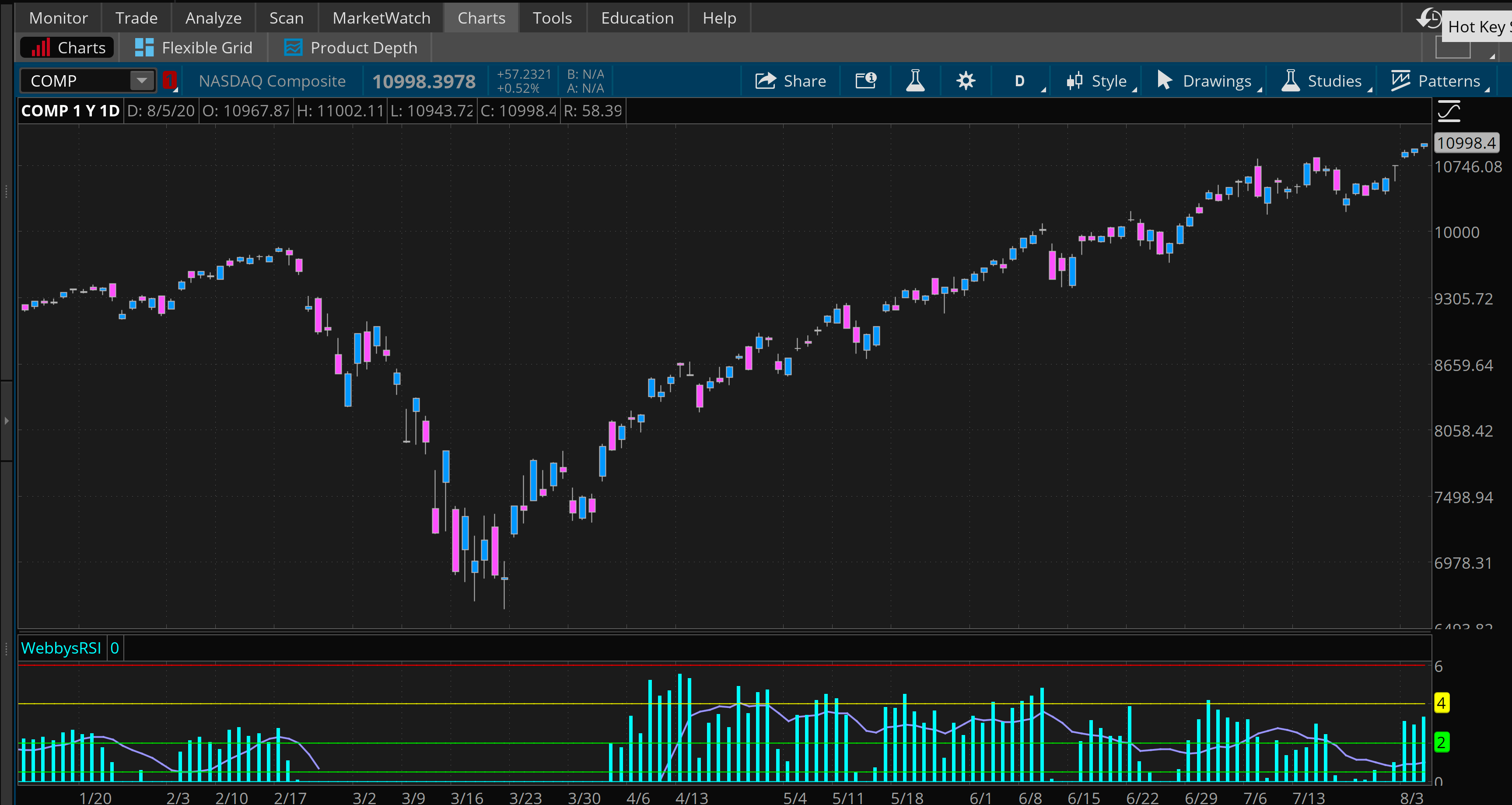Click the green 2 level marker
The image size is (1512, 805).
pyautogui.click(x=1441, y=742)
